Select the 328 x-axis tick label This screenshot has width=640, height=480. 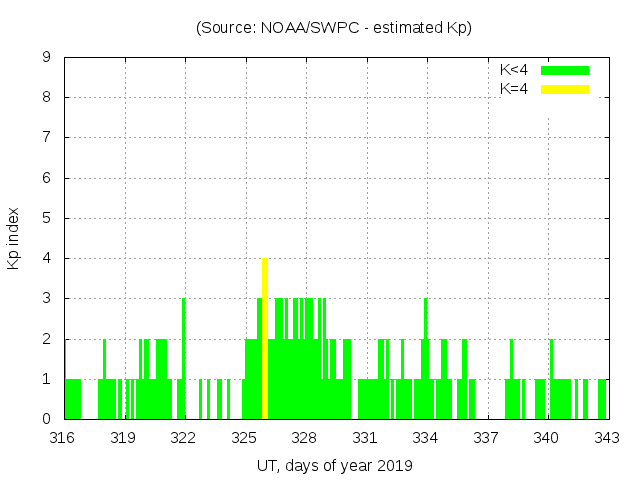(305, 438)
